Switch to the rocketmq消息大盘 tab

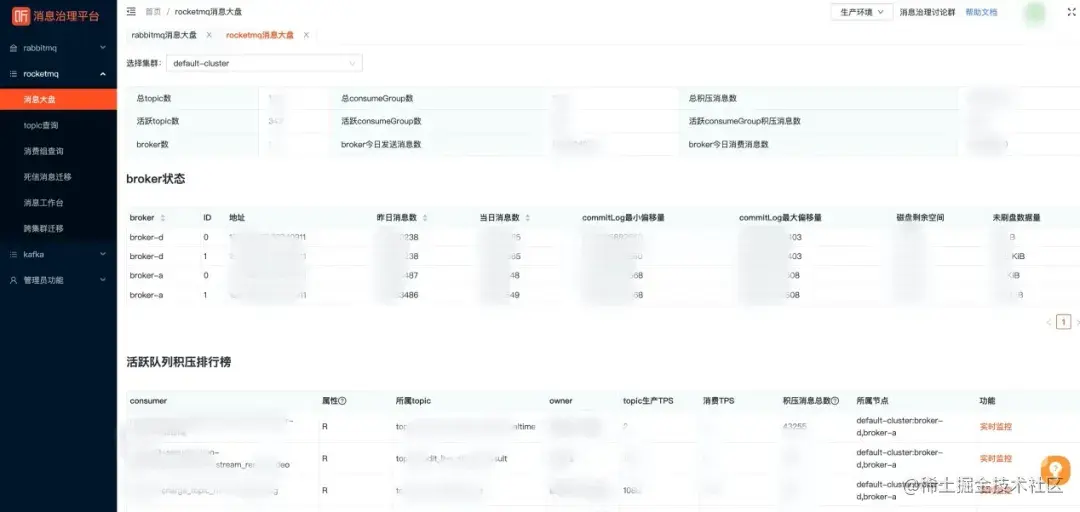tap(260, 35)
